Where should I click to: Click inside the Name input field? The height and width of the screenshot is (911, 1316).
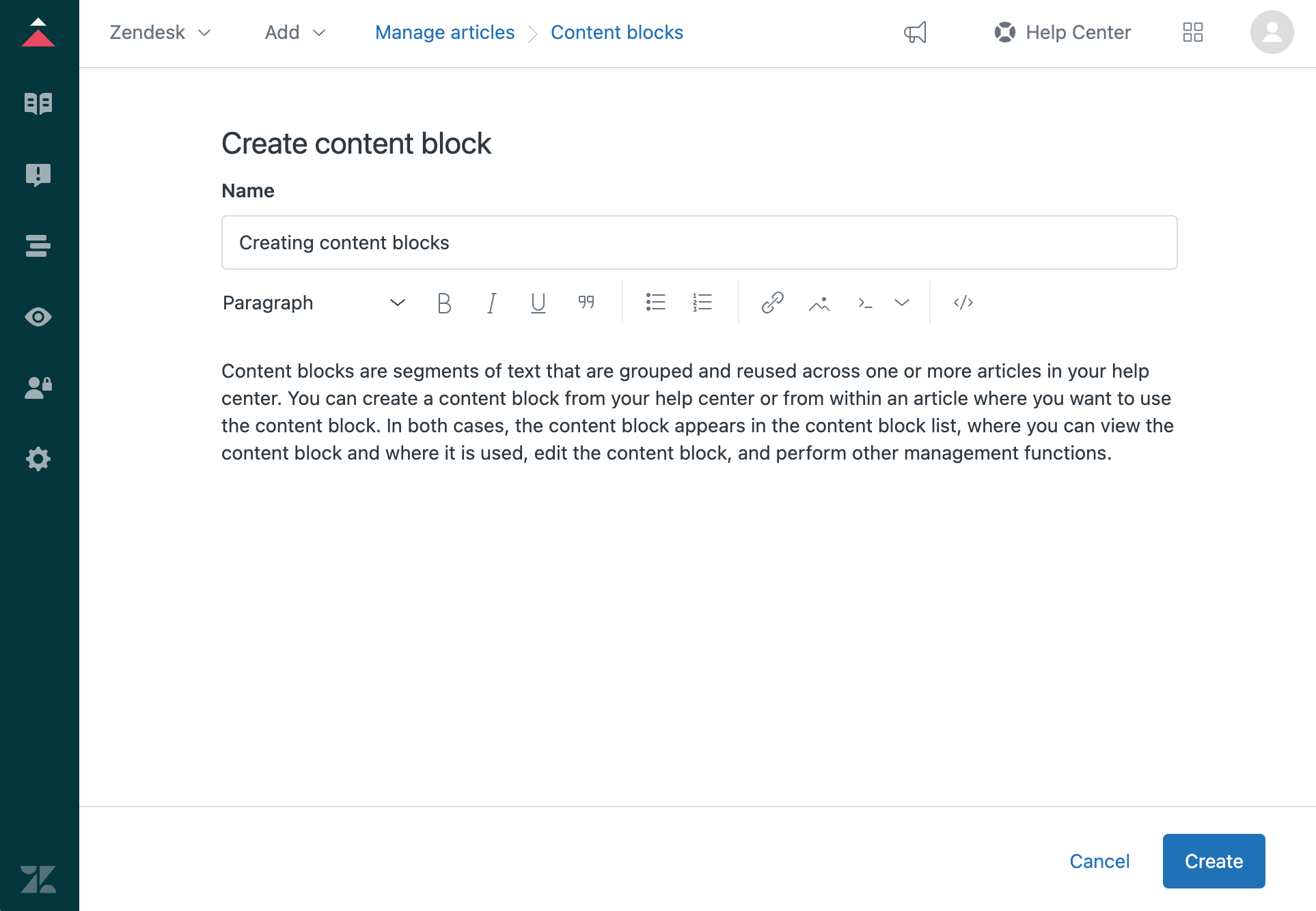point(698,242)
